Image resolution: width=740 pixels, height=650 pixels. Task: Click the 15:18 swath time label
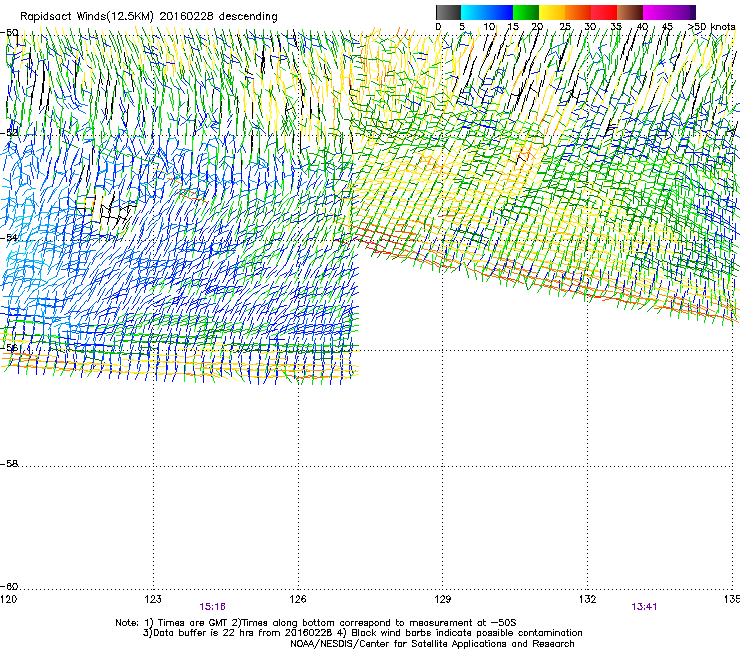212,607
